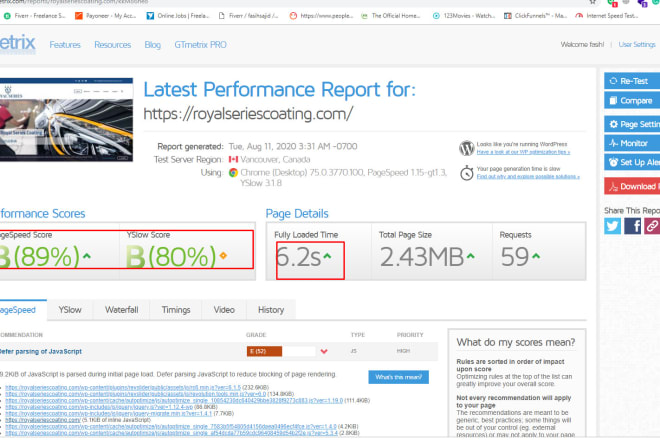Click the PageSpeed score up arrow

click(x=87, y=256)
